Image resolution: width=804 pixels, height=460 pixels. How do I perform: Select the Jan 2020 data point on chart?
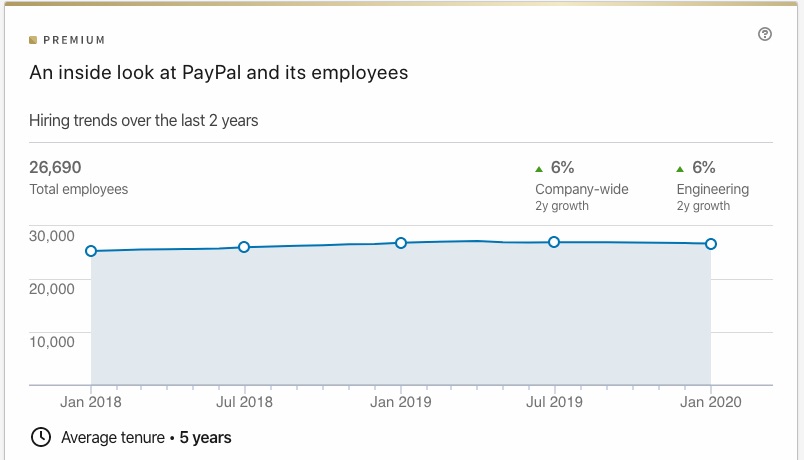tap(711, 244)
